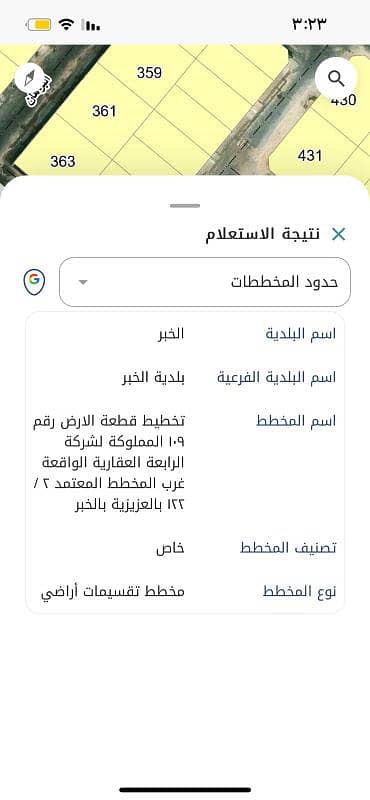The width and height of the screenshot is (370, 800).
Task: Tap the Wi-Fi status icon
Action: click(x=66, y=24)
